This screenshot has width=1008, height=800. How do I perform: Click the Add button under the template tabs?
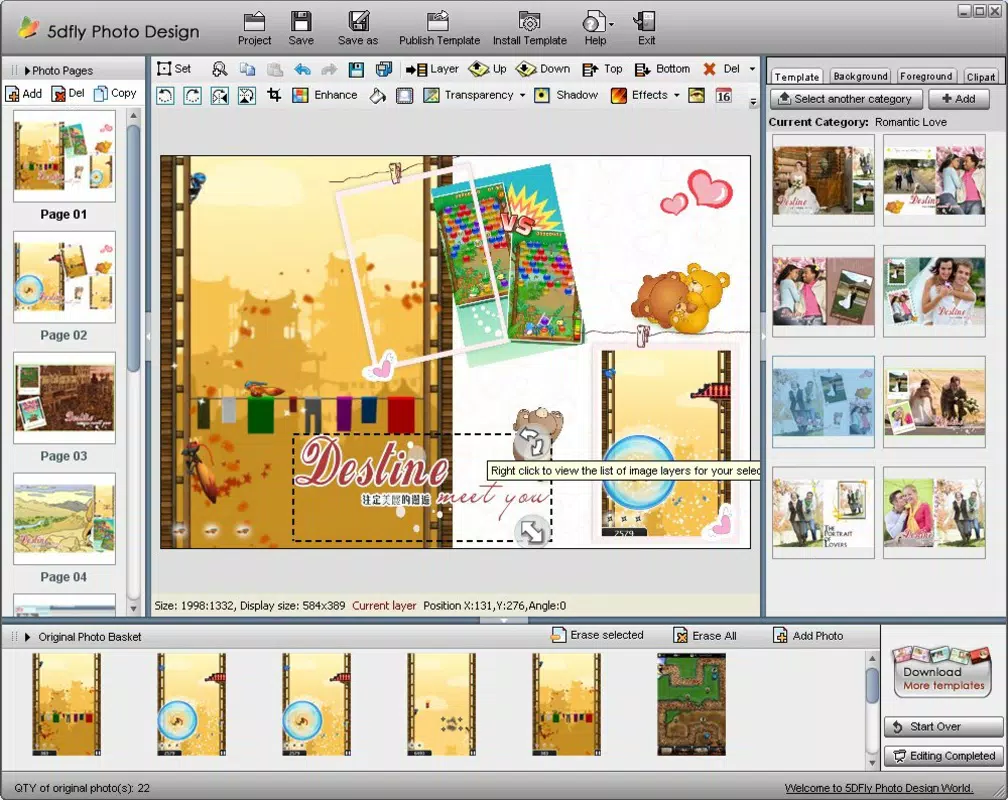[958, 99]
